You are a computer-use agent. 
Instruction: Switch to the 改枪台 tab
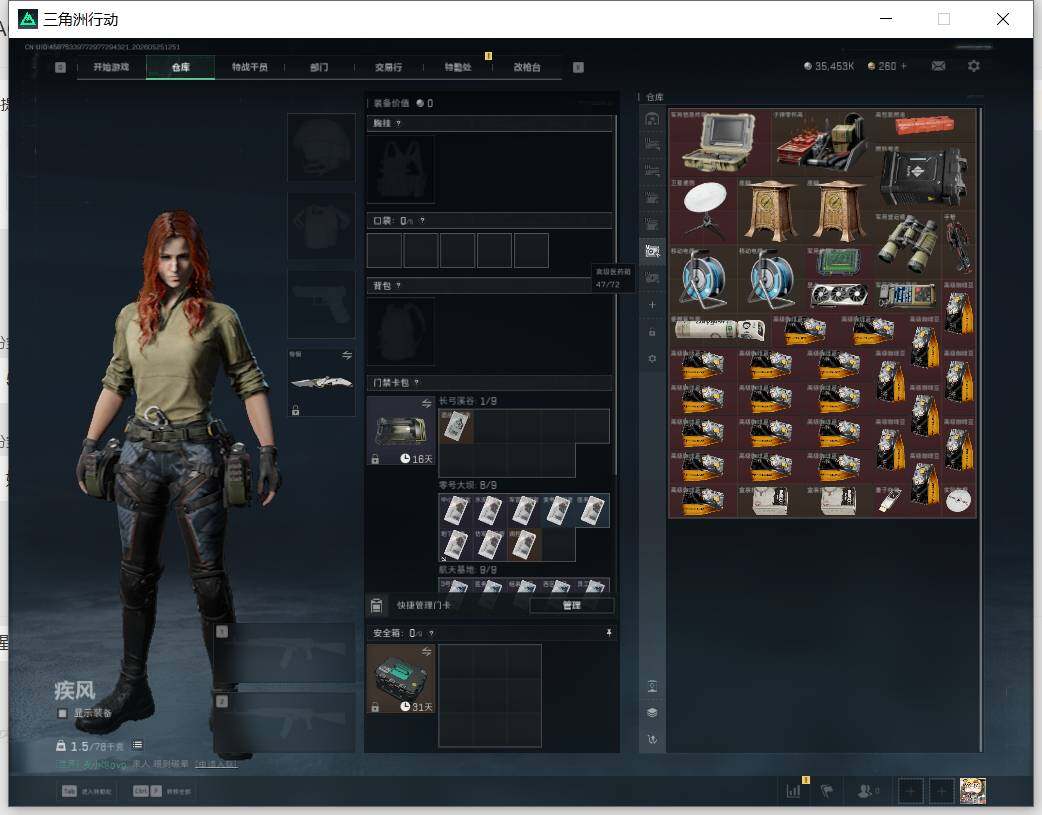[527, 67]
